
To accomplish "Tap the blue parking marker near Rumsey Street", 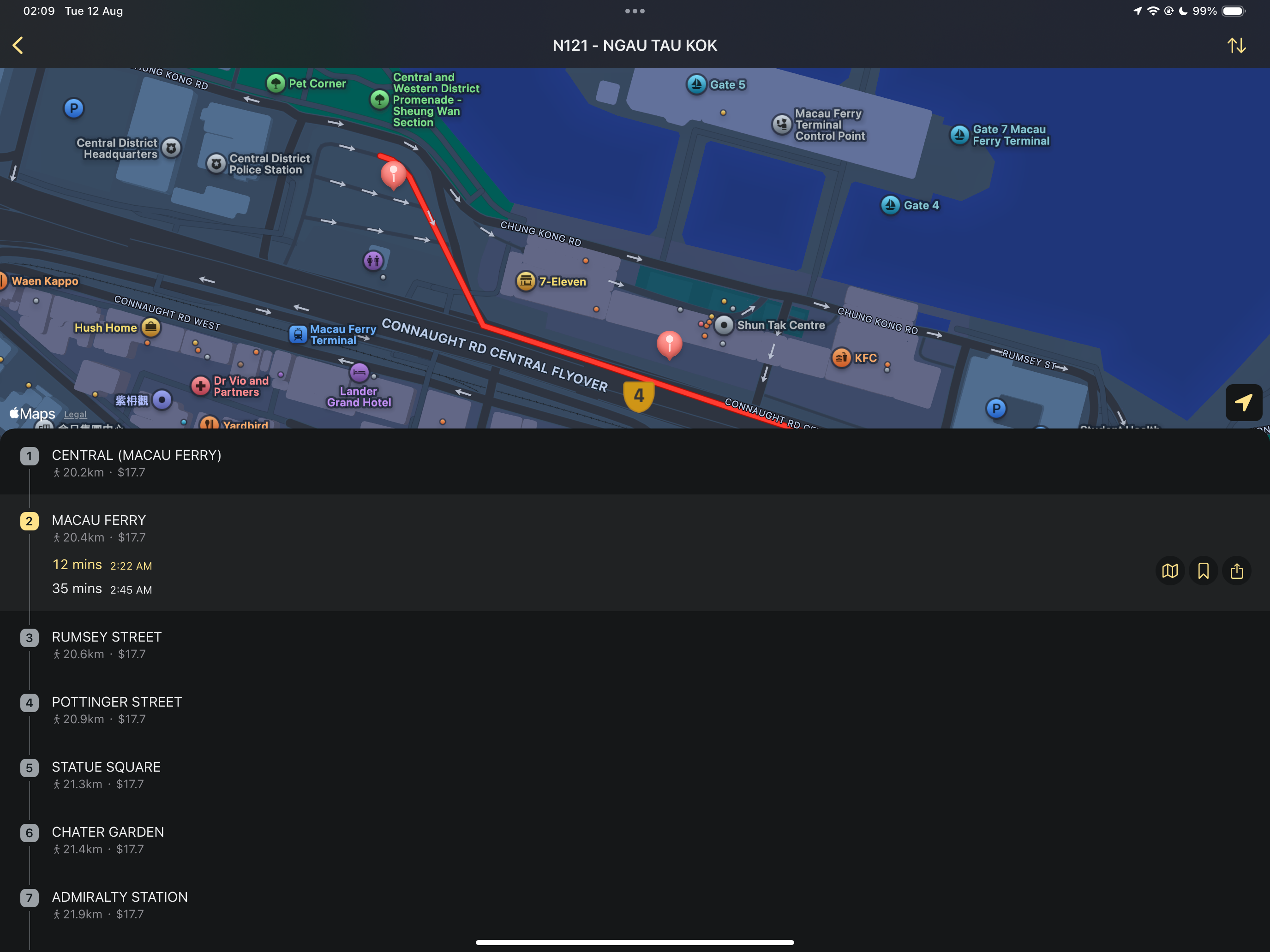I will 996,409.
